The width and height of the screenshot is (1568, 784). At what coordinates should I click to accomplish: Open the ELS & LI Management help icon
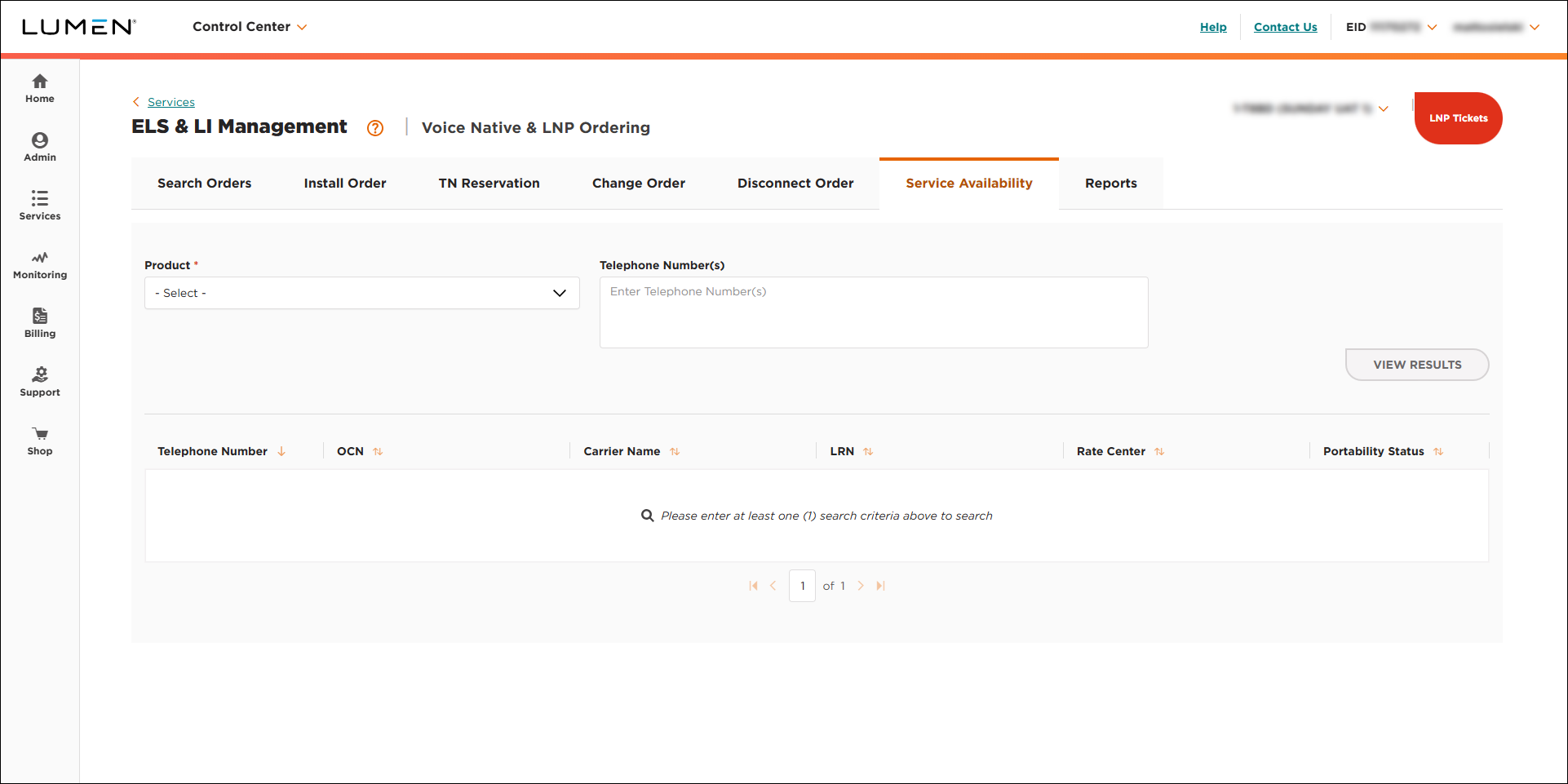(375, 128)
